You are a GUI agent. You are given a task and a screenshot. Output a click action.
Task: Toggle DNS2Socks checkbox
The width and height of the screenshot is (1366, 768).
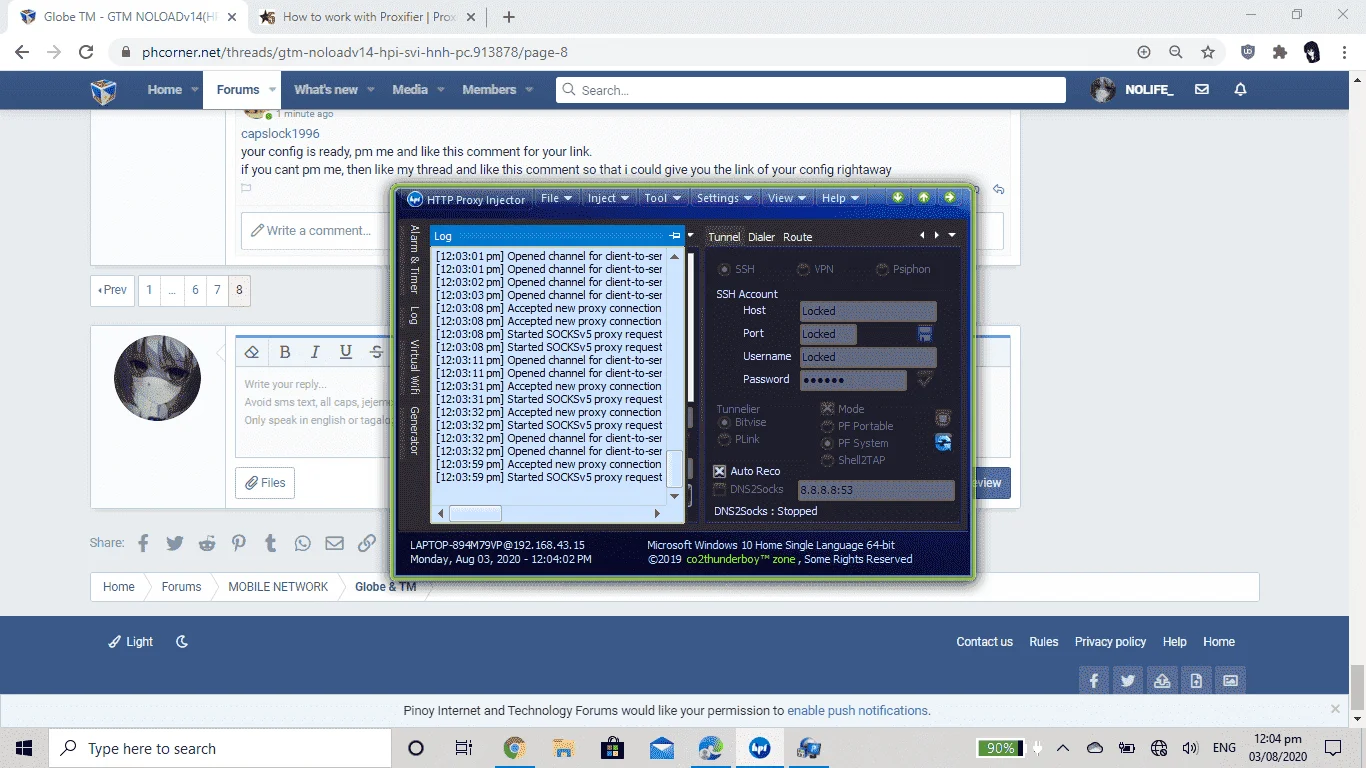719,489
